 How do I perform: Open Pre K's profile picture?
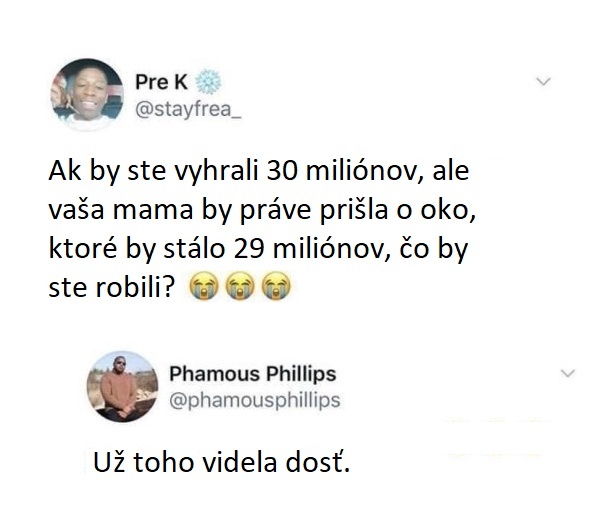[x=87, y=95]
